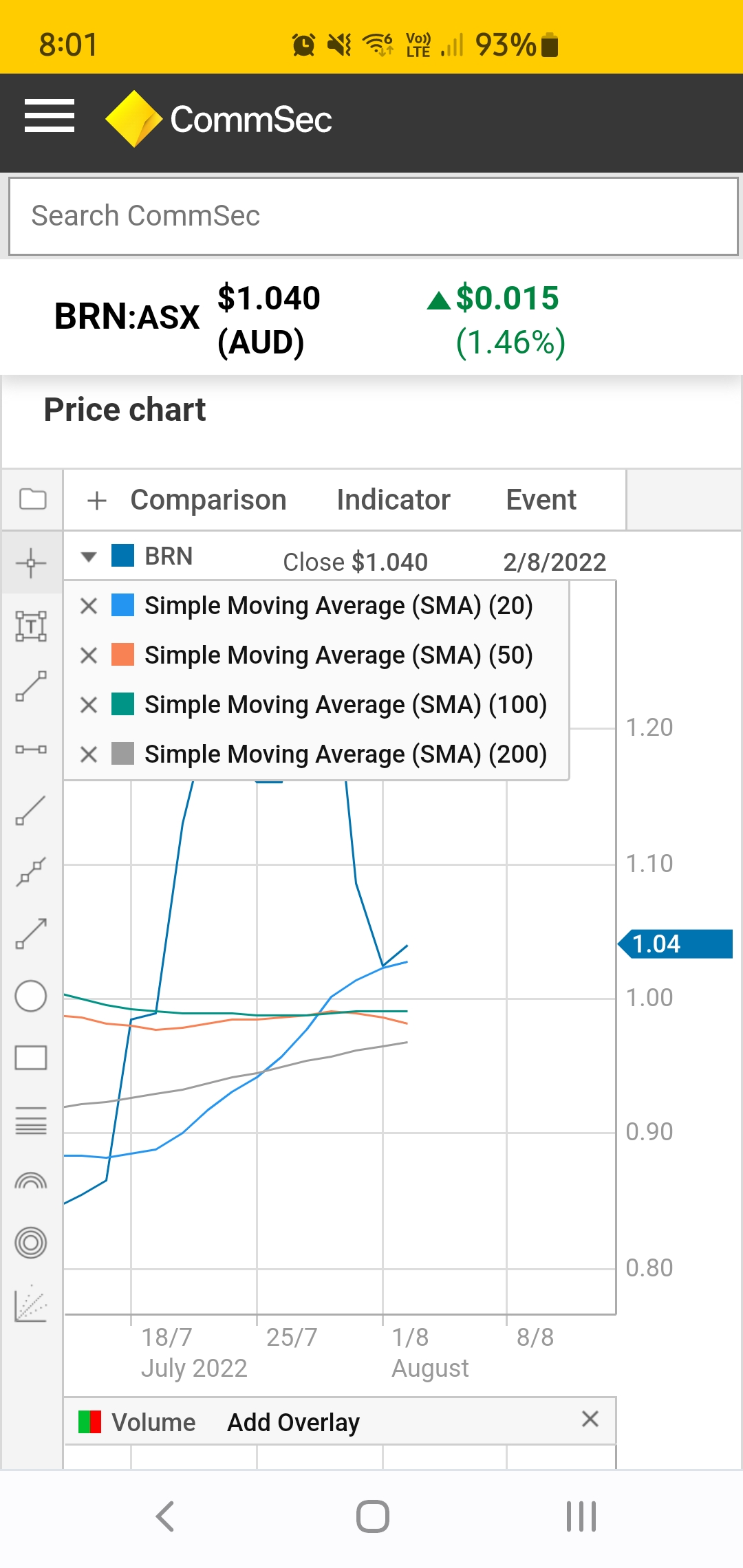Select Simple Moving Average (SMA) (20) label
743x1568 pixels.
coord(338,606)
